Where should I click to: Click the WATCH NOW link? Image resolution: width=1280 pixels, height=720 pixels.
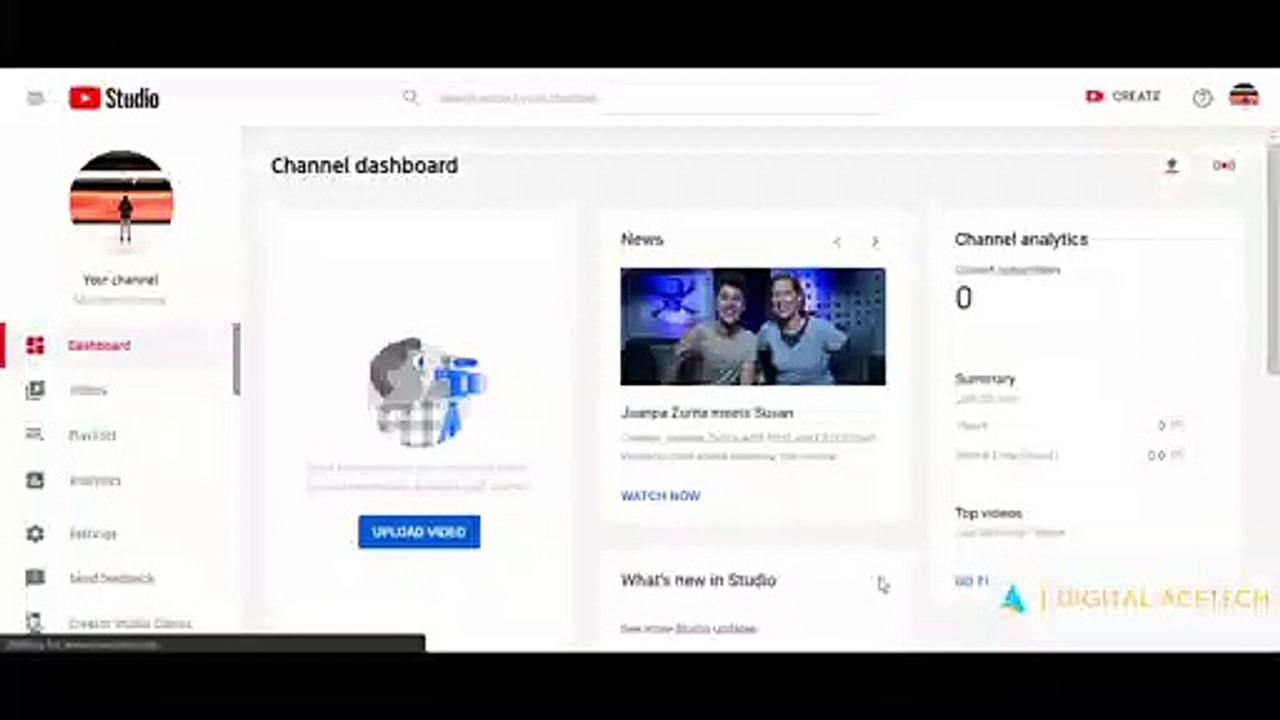pos(661,496)
